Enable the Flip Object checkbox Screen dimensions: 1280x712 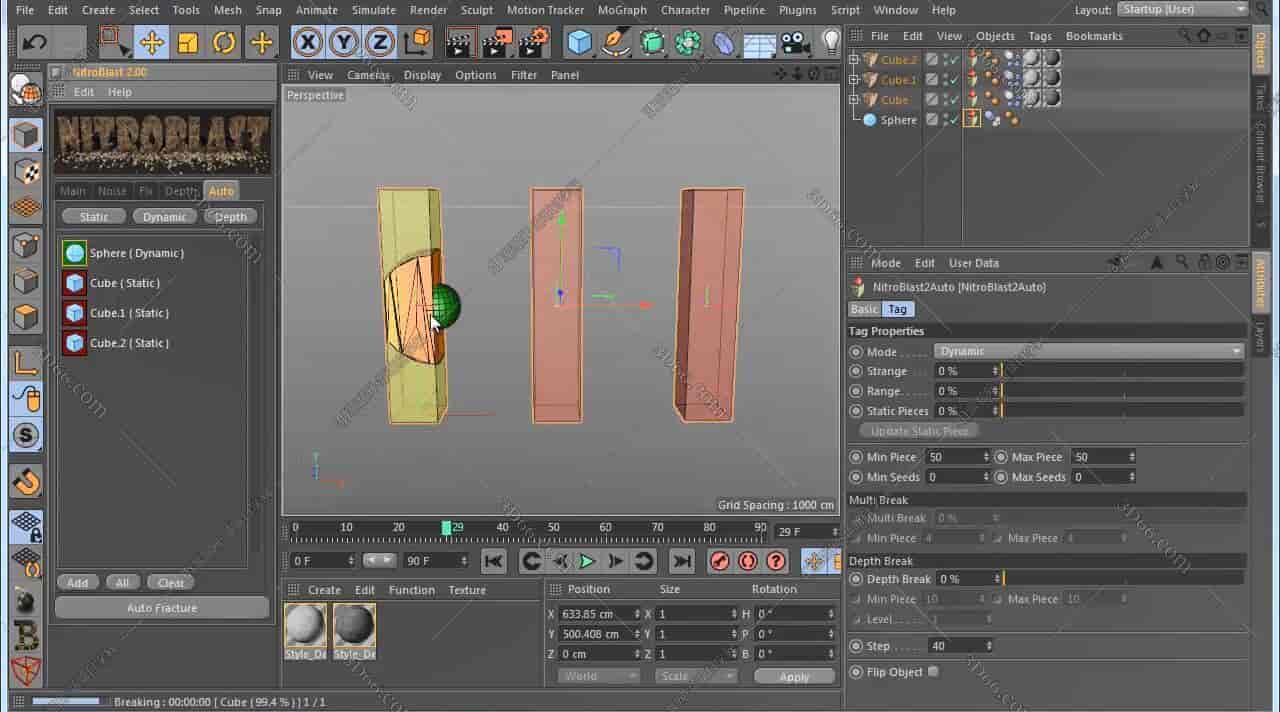(x=932, y=671)
